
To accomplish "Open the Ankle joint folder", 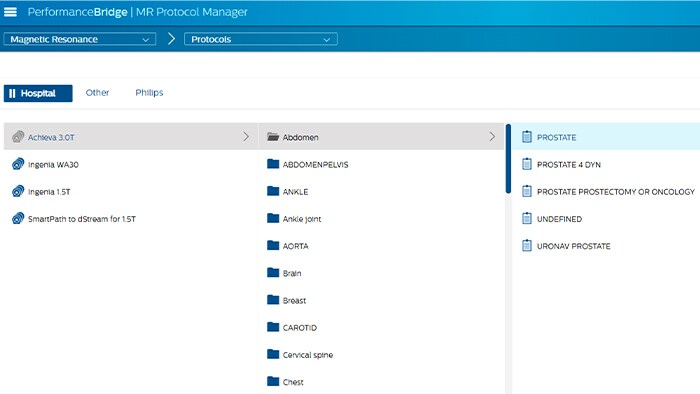I will click(302, 219).
